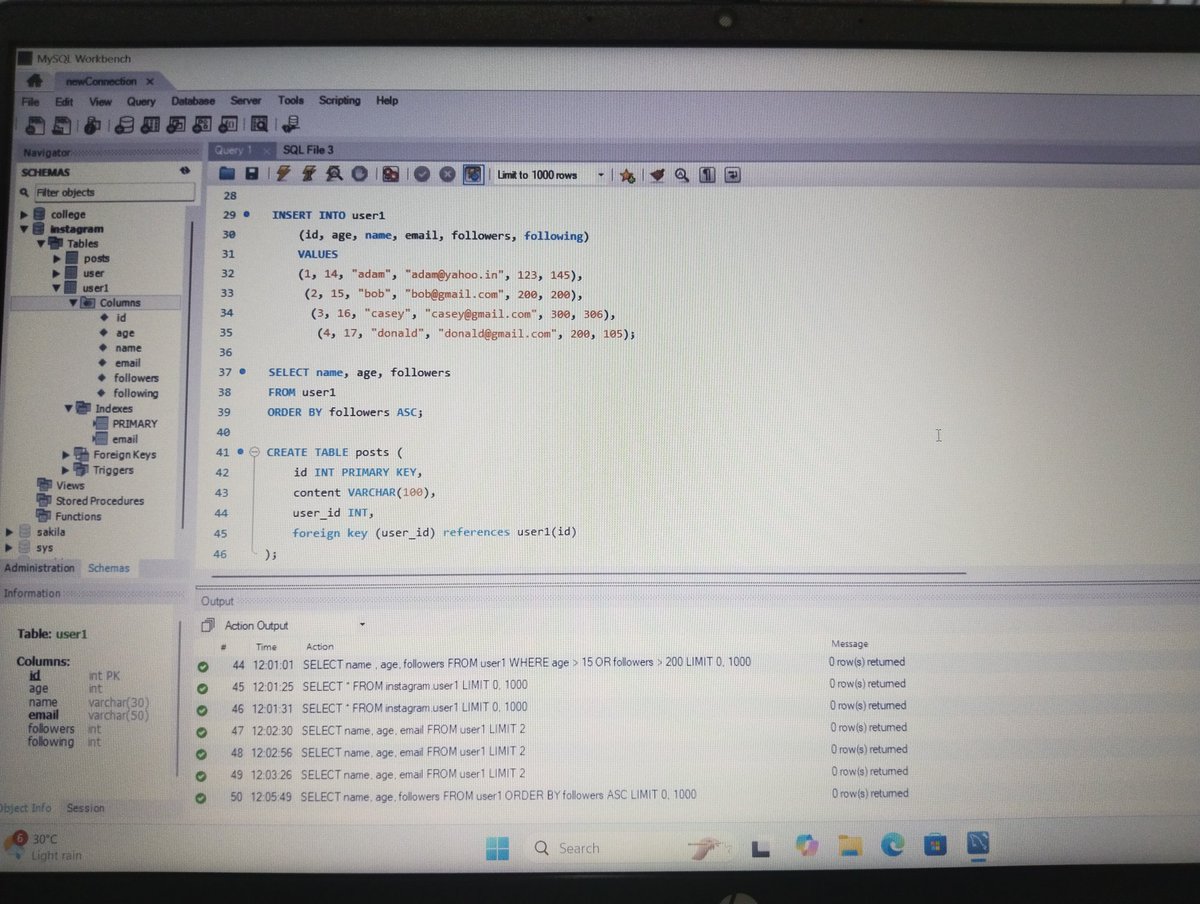Toggle word wrapping in the editor
This screenshot has height=904, width=1200.
pos(732,175)
